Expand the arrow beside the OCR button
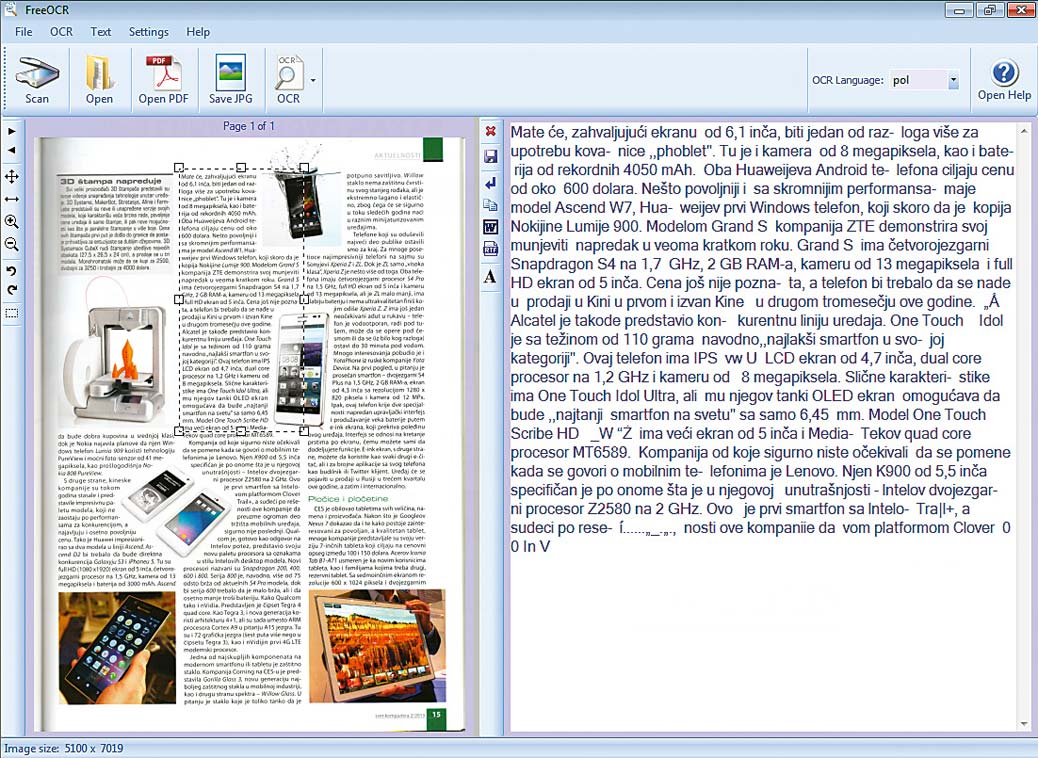The height and width of the screenshot is (758, 1038). (313, 80)
